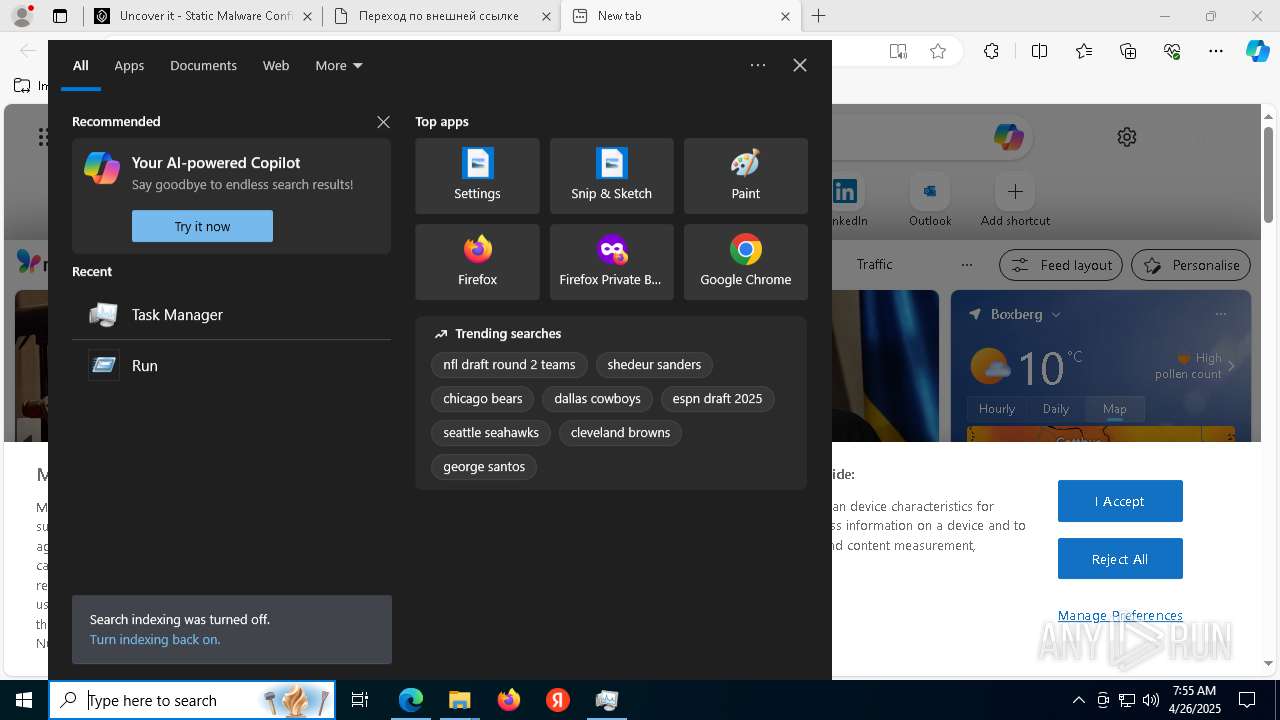Image resolution: width=1280 pixels, height=720 pixels.
Task: Add this page to favorites star
Action: point(938,51)
